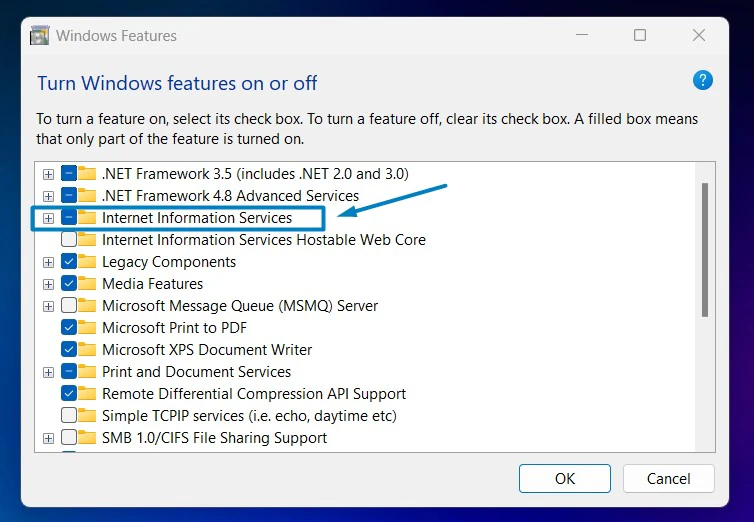Click the Cancel button
Screen dimensions: 754x522
tap(668, 478)
